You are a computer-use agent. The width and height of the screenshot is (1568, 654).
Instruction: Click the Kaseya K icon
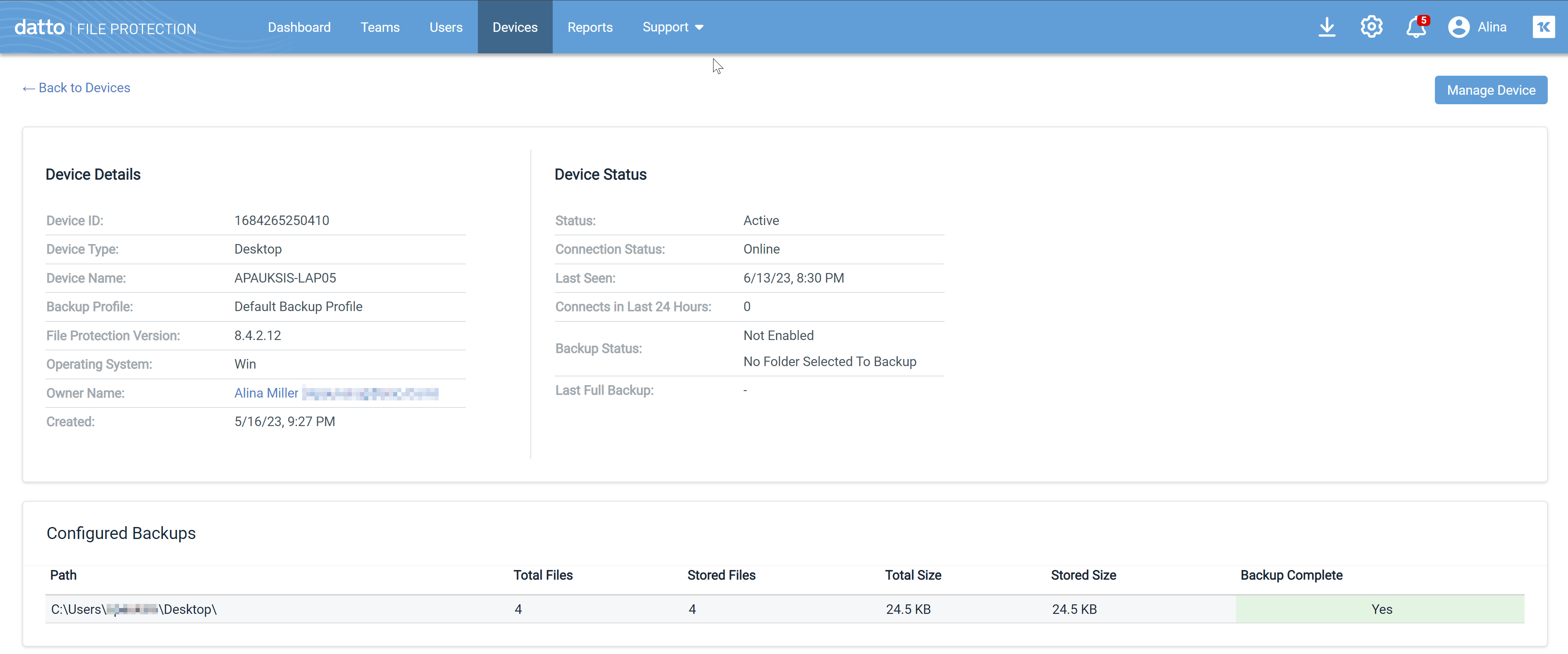[1543, 27]
